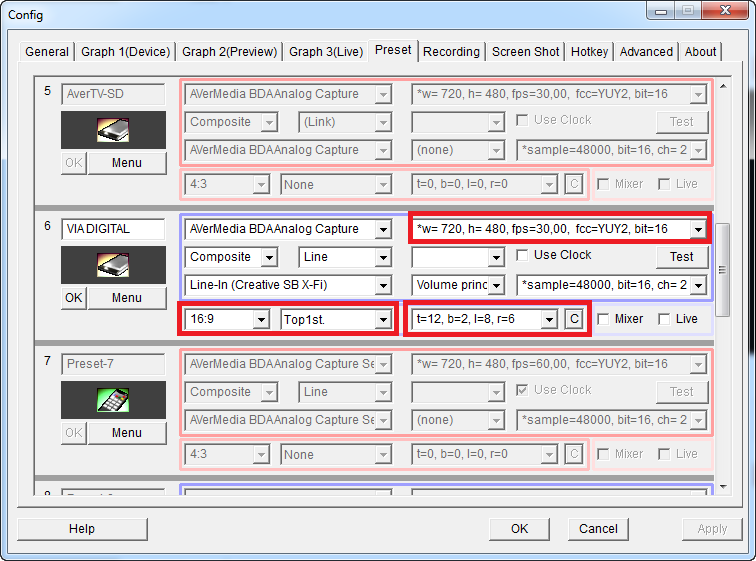Click the Test button in preset 6
The image size is (756, 561).
pyautogui.click(x=682, y=257)
